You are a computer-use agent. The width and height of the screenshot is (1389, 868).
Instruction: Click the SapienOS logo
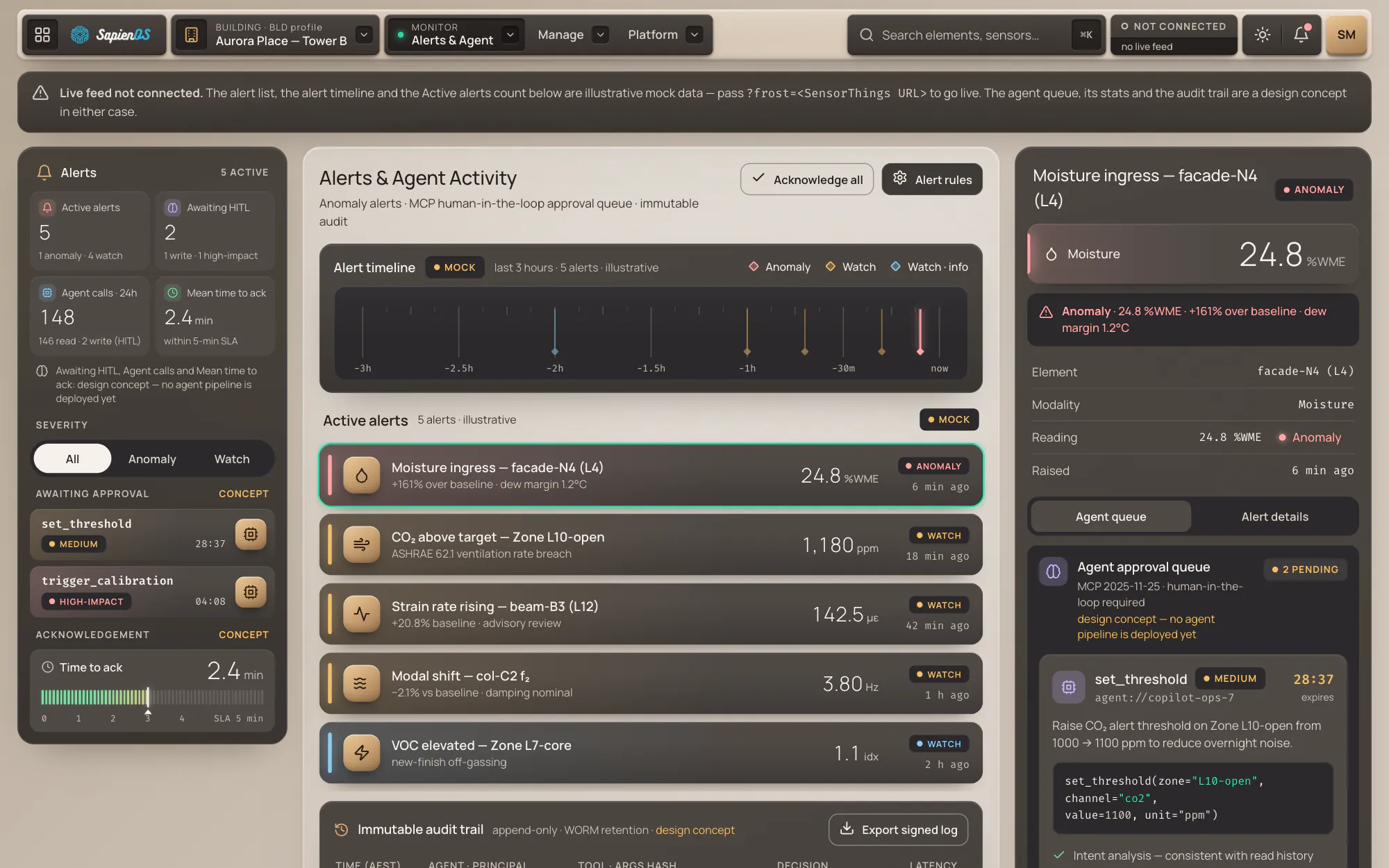pyautogui.click(x=110, y=35)
